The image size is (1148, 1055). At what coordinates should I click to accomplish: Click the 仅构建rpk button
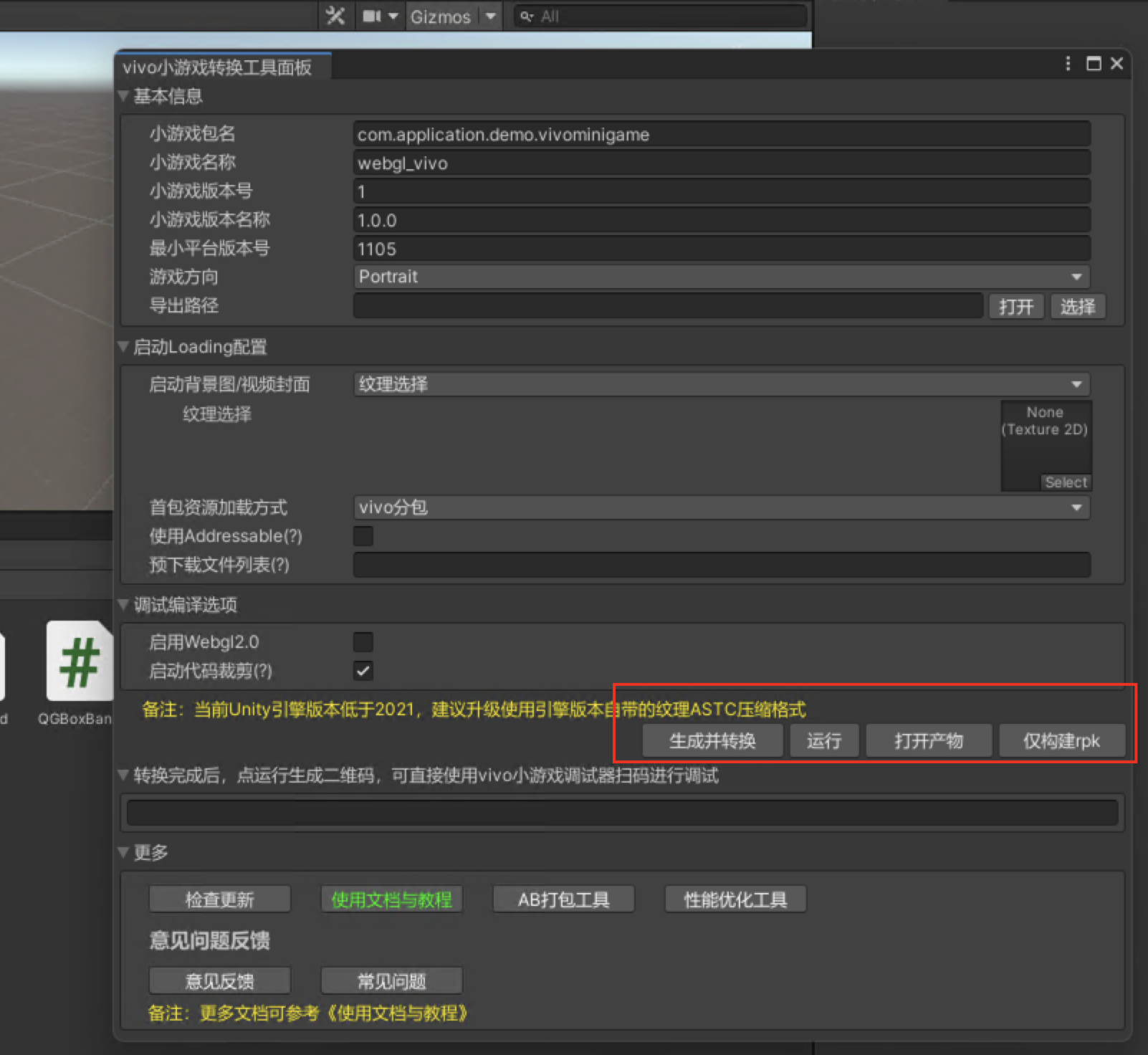click(x=1061, y=740)
